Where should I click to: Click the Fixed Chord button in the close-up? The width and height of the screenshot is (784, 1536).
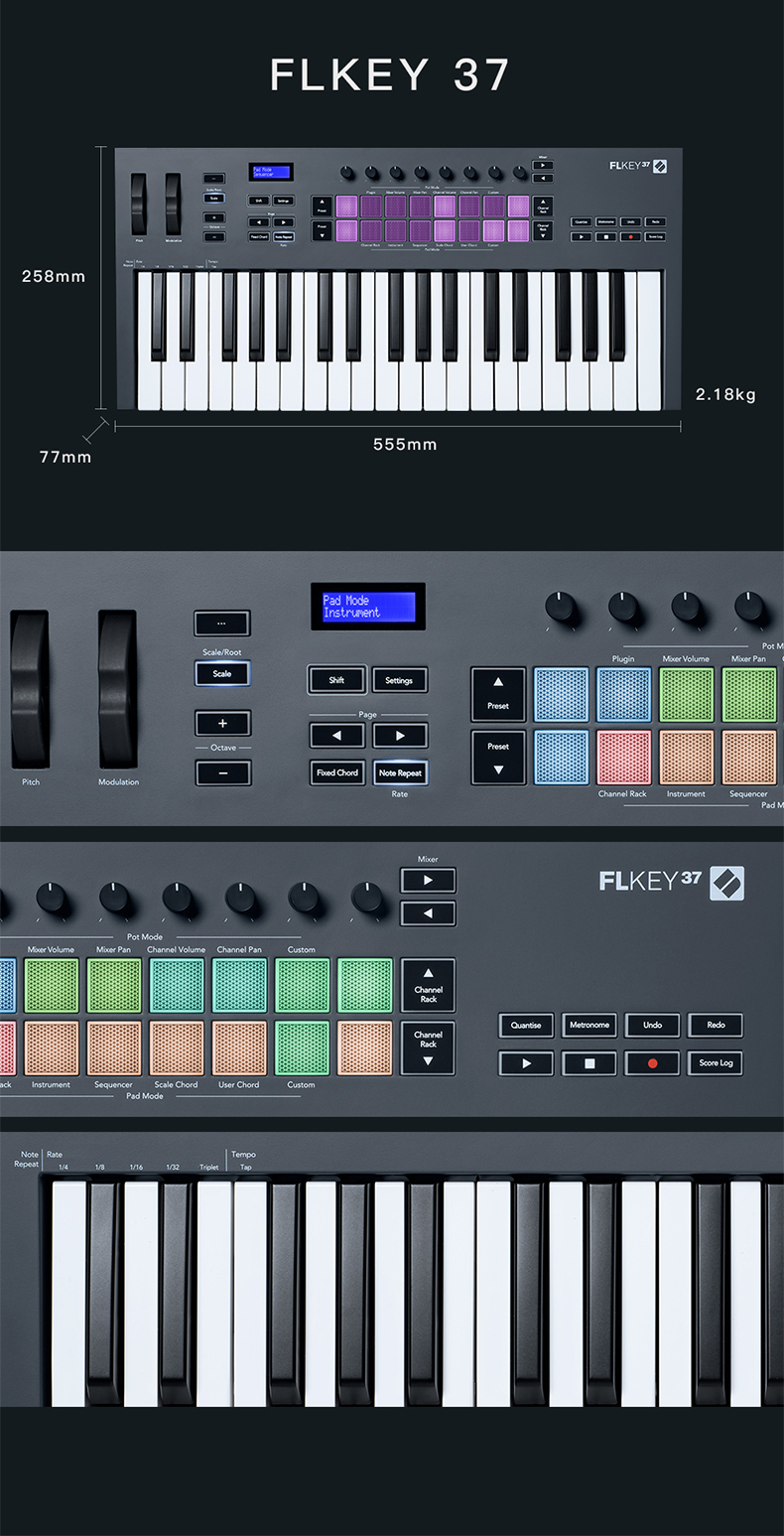[336, 772]
